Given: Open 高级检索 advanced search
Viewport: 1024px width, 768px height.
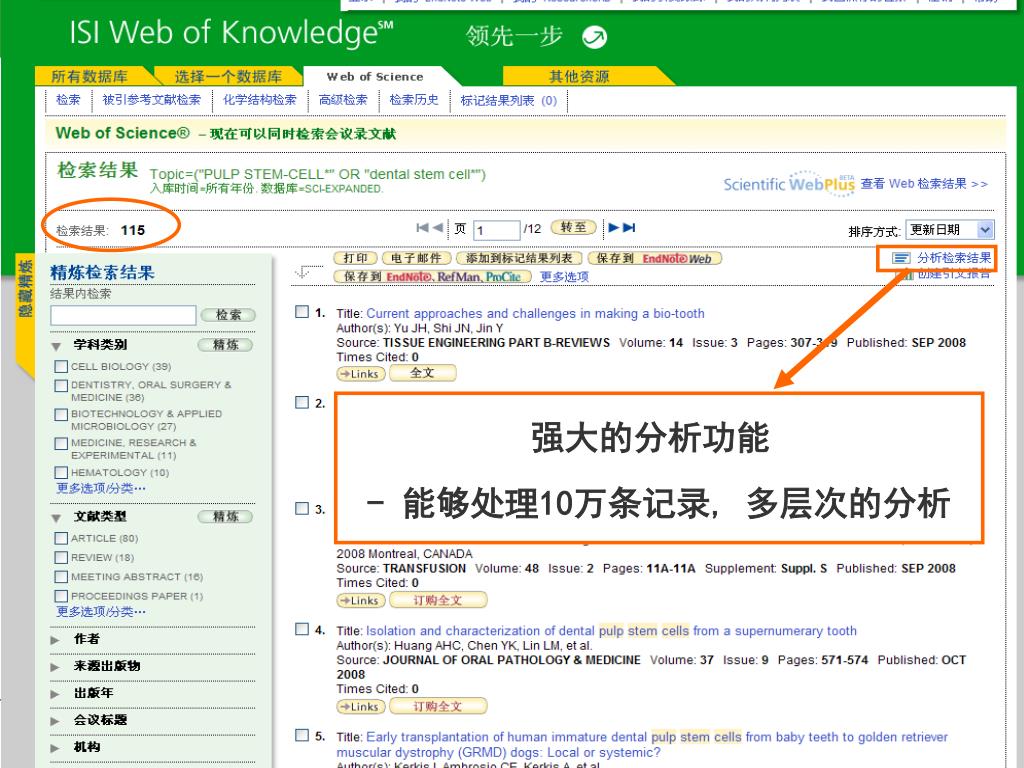Looking at the screenshot, I should pos(344,100).
